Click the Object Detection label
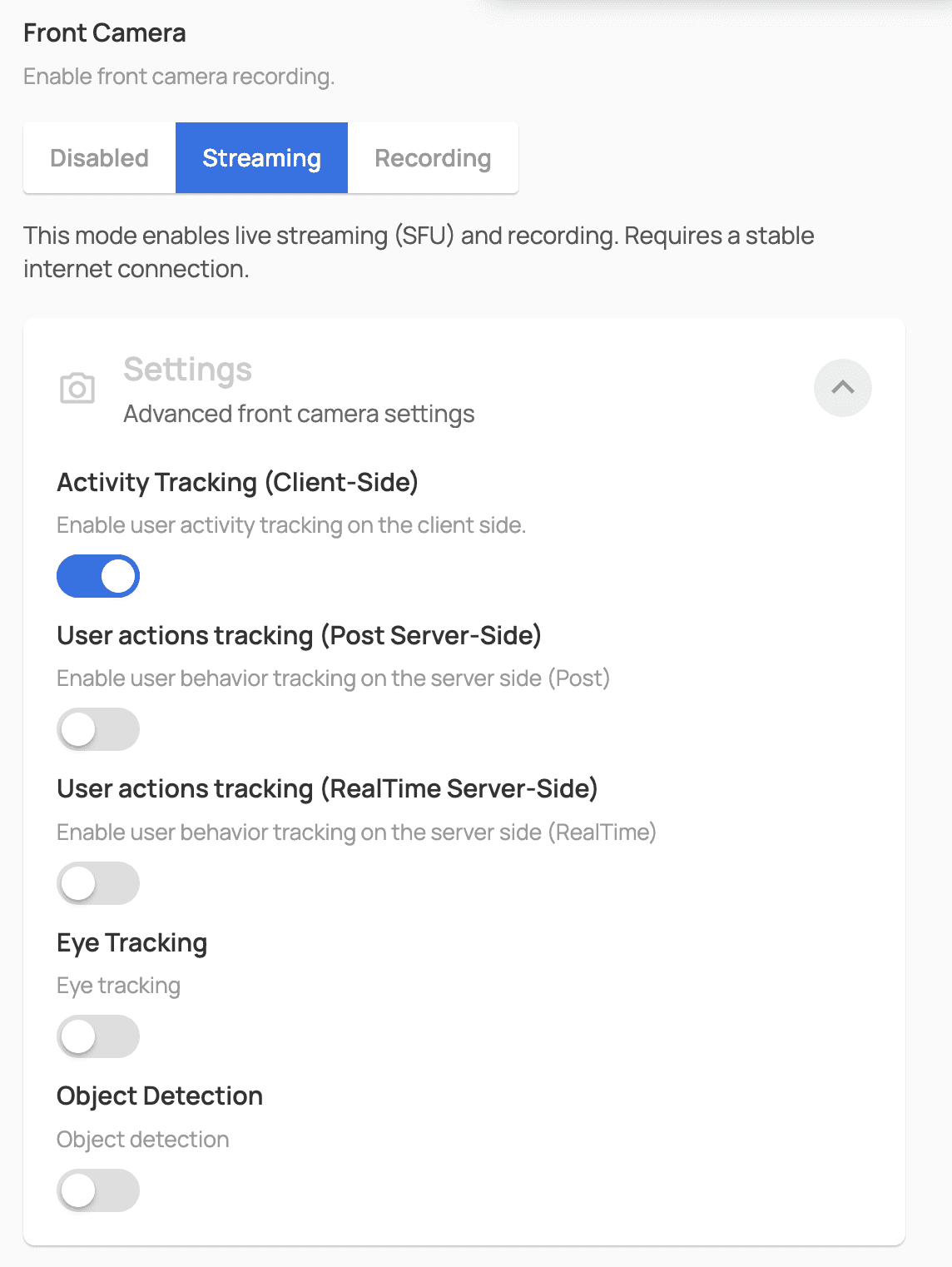 pos(160,1096)
